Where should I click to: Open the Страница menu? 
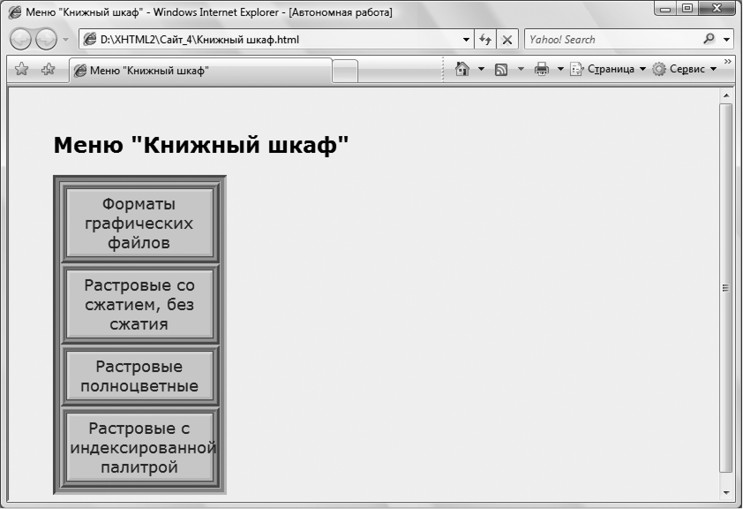click(609, 69)
